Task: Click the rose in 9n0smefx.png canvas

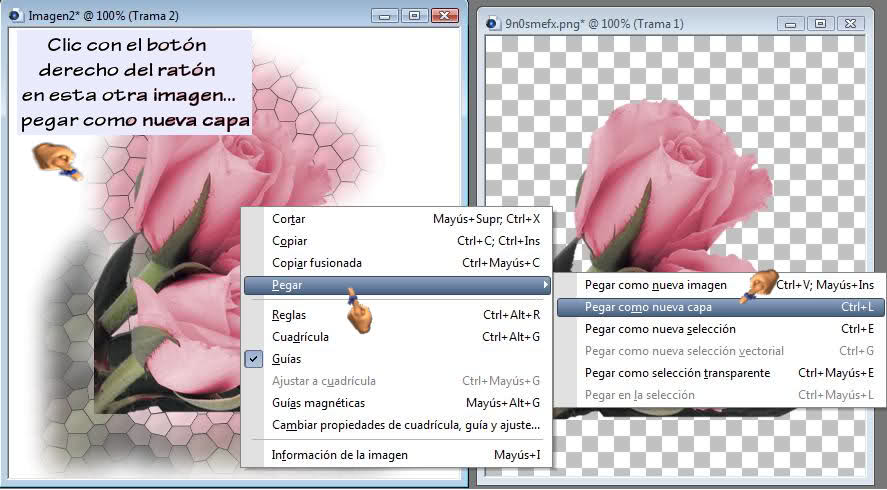Action: pyautogui.click(x=673, y=187)
